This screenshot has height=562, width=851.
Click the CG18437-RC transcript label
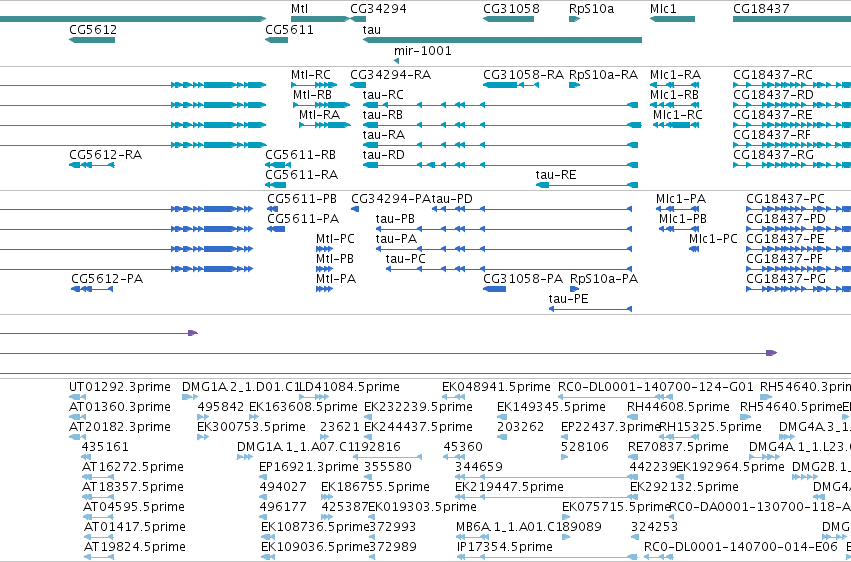click(x=773, y=75)
